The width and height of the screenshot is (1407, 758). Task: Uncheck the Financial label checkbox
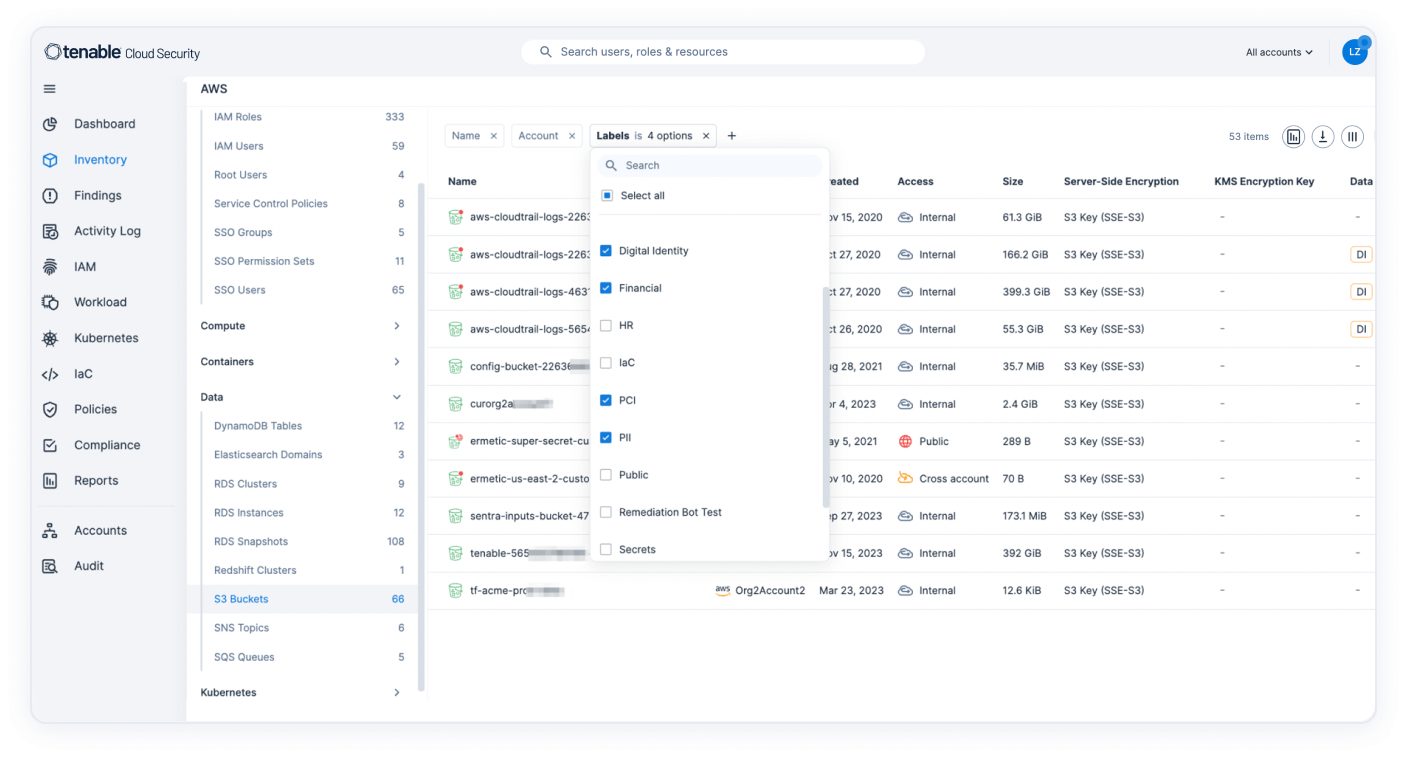[x=606, y=288]
